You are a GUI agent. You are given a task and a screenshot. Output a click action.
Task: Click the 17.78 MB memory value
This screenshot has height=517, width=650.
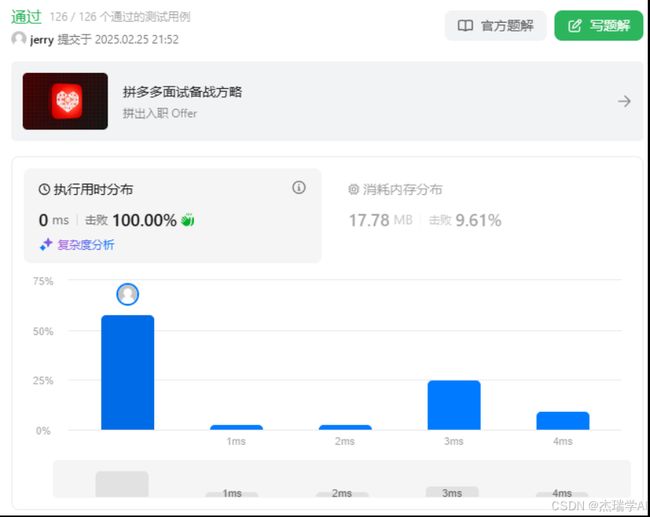(381, 220)
